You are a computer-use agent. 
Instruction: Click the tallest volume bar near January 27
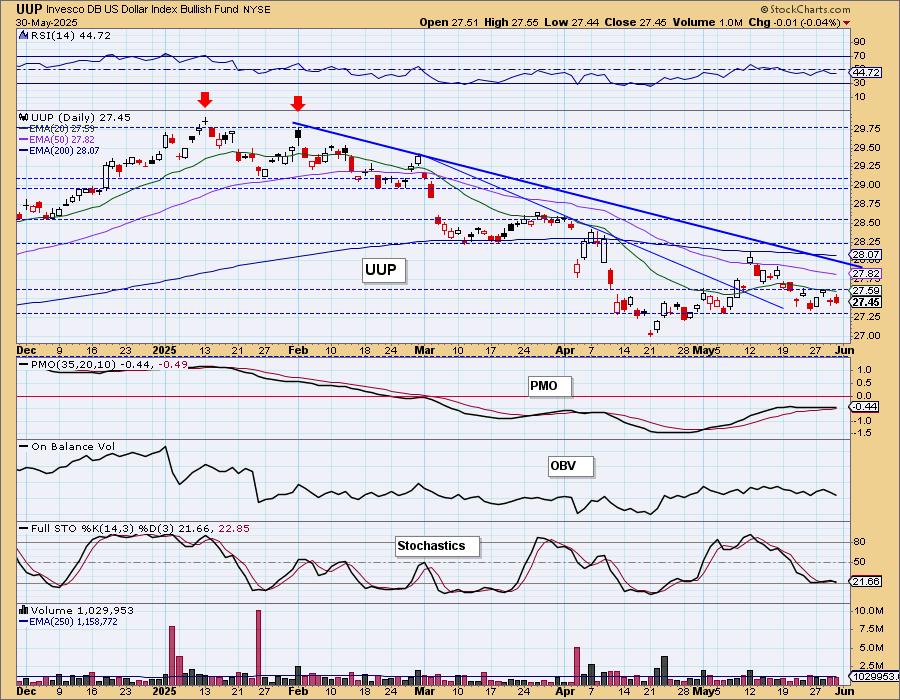(x=258, y=647)
